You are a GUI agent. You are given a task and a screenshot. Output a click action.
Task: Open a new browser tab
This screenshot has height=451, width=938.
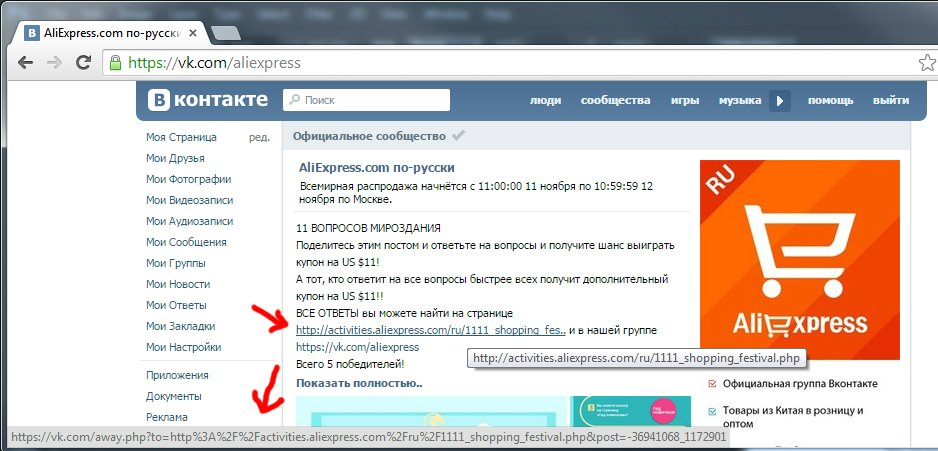pos(226,33)
